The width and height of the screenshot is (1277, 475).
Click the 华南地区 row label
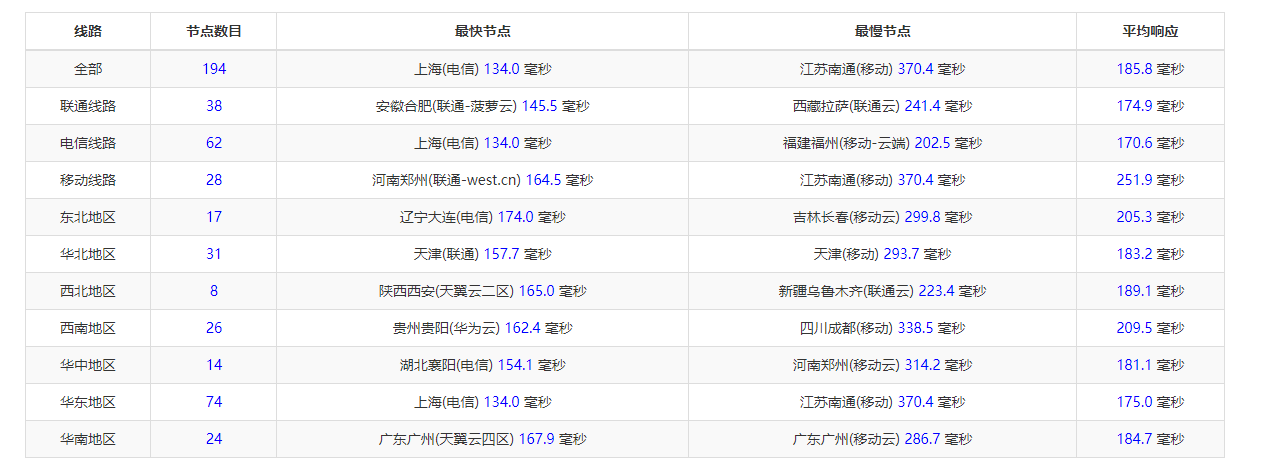coord(88,439)
